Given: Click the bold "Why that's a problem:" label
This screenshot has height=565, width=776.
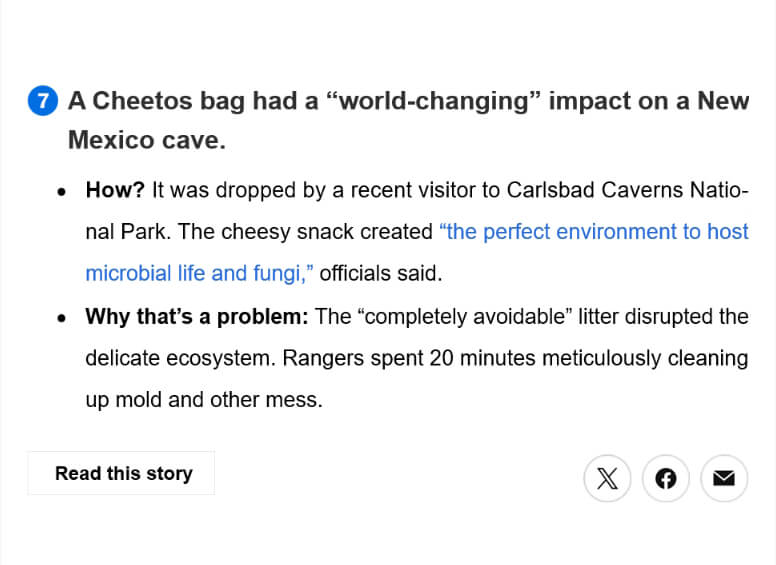Looking at the screenshot, I should 196,317.
